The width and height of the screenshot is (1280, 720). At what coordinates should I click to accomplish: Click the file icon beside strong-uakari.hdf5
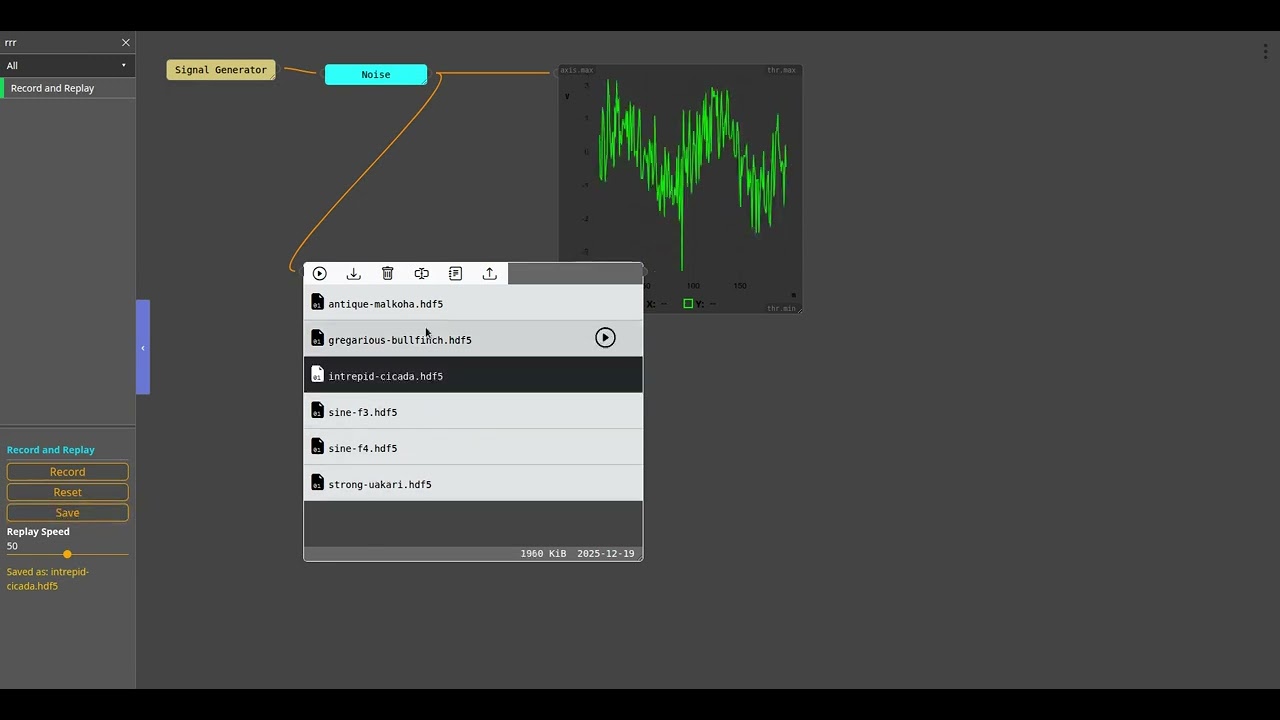[x=318, y=482]
